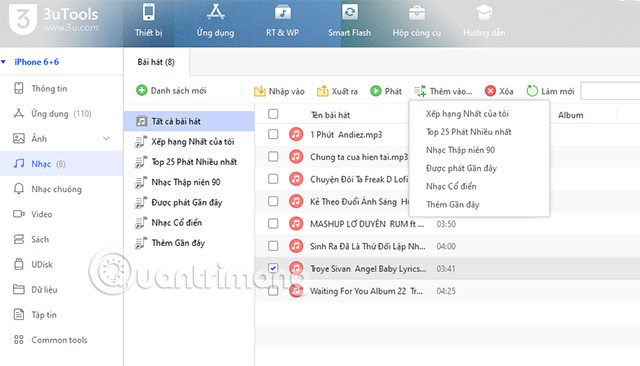Click music icon of 1 Phút Andiez.mp3
The height and width of the screenshot is (366, 640).
[296, 134]
